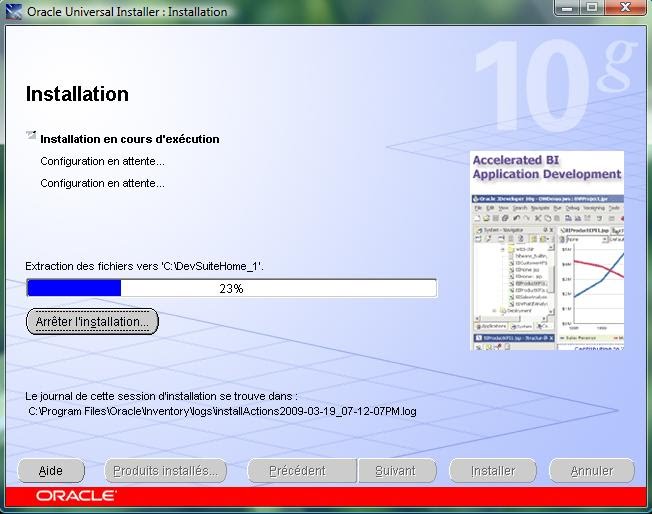Open the Aide help button
The height and width of the screenshot is (514, 652).
tap(51, 471)
